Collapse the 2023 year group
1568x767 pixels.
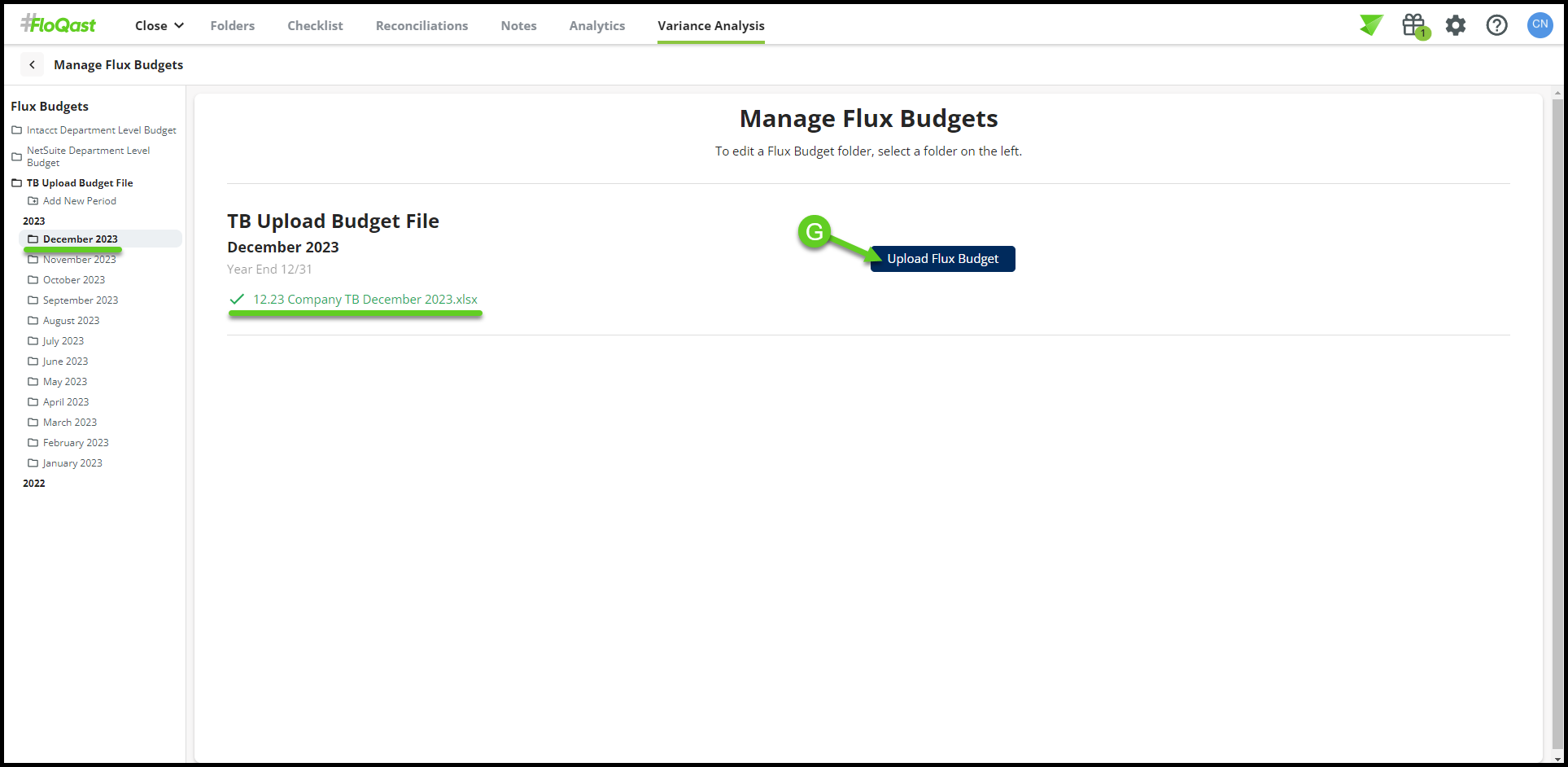click(x=34, y=221)
